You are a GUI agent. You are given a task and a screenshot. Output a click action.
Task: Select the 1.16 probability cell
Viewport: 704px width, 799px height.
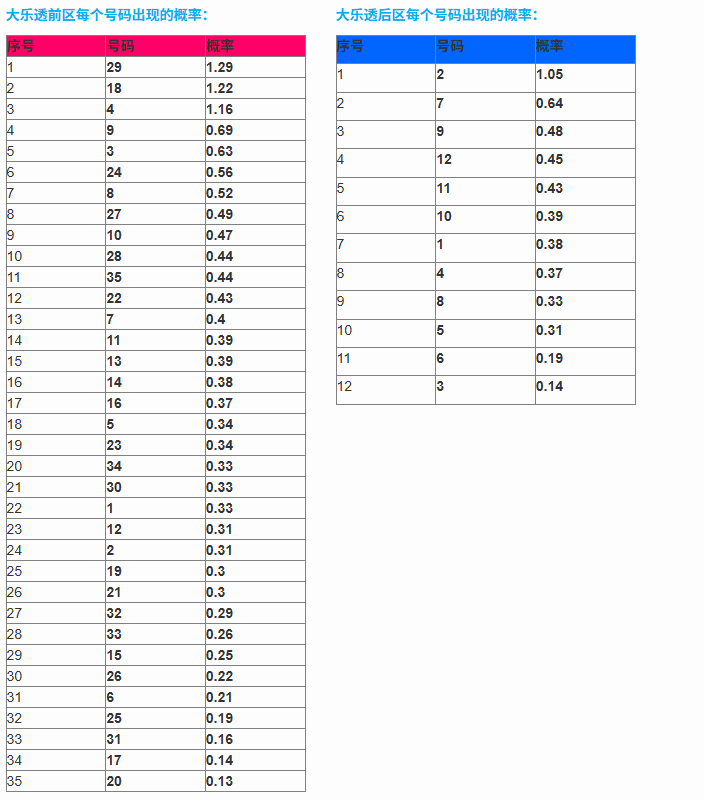tap(219, 109)
